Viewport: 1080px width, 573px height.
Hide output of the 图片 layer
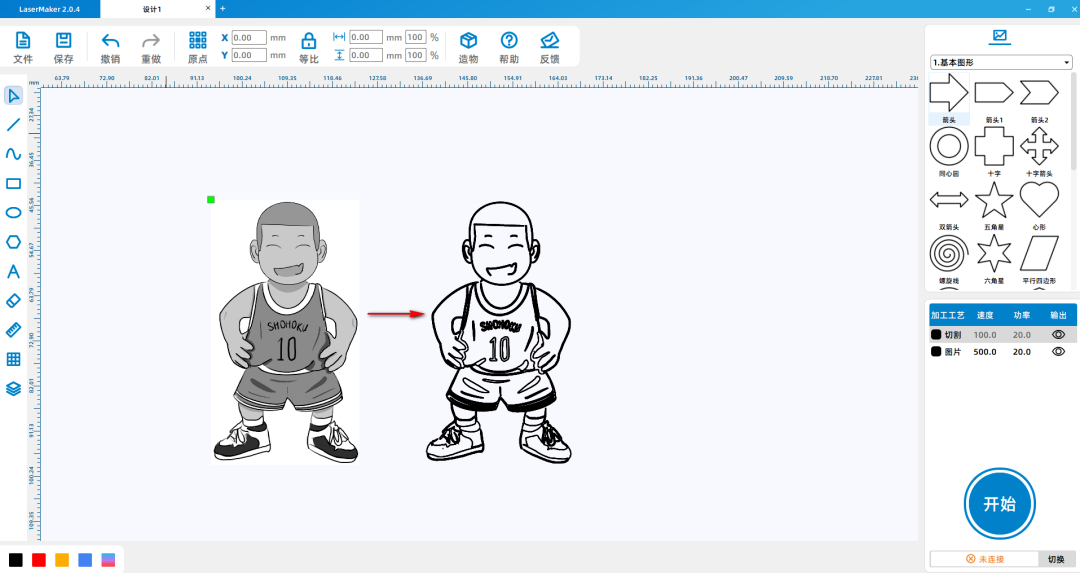click(1058, 352)
